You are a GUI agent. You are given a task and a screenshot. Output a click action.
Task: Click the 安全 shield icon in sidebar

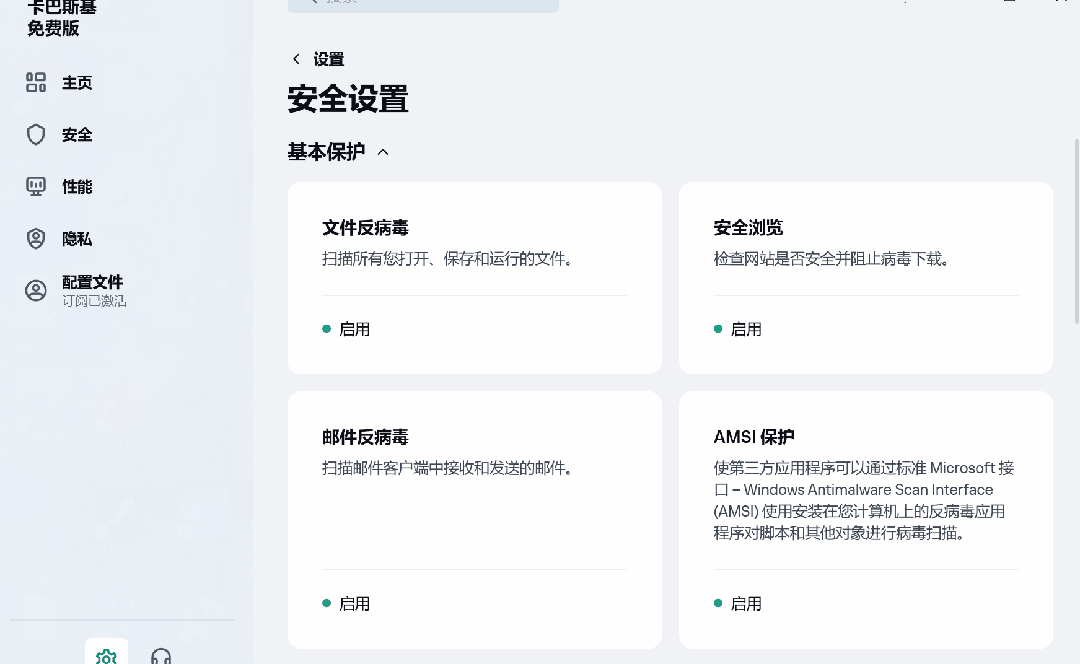tap(36, 135)
